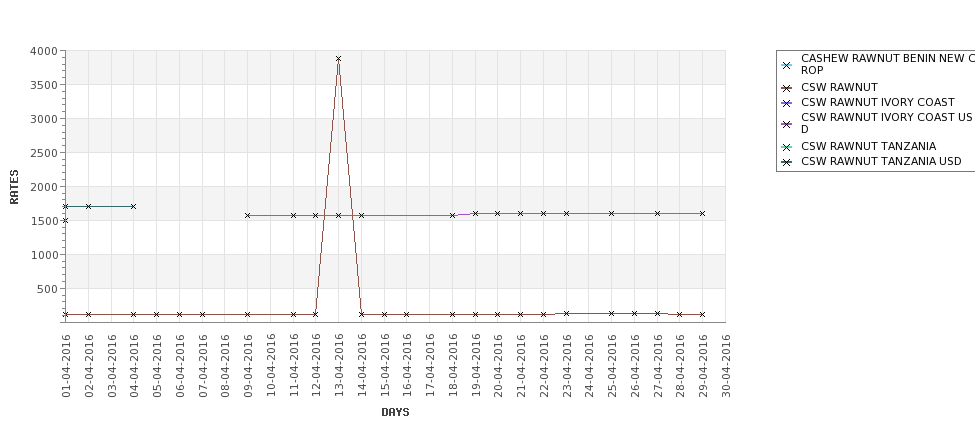Click the CSW RAWNUT IVORY COAST USD legend marker
This screenshot has width=975, height=429.
click(x=787, y=124)
